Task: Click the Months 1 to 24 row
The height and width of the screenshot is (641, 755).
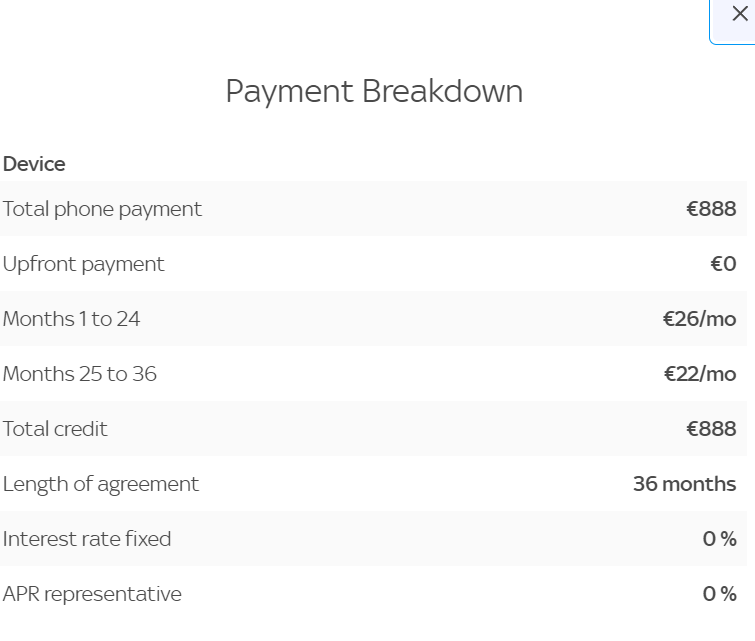Action: 373,319
